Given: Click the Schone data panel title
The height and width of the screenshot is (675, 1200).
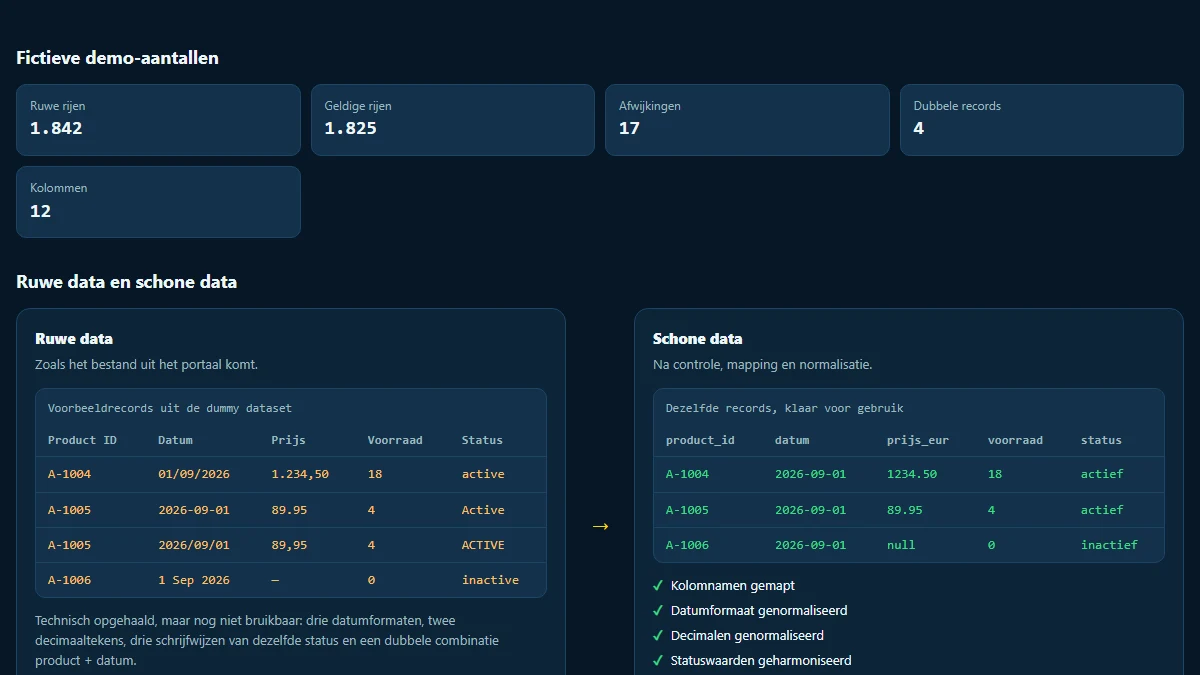Looking at the screenshot, I should (x=698, y=339).
